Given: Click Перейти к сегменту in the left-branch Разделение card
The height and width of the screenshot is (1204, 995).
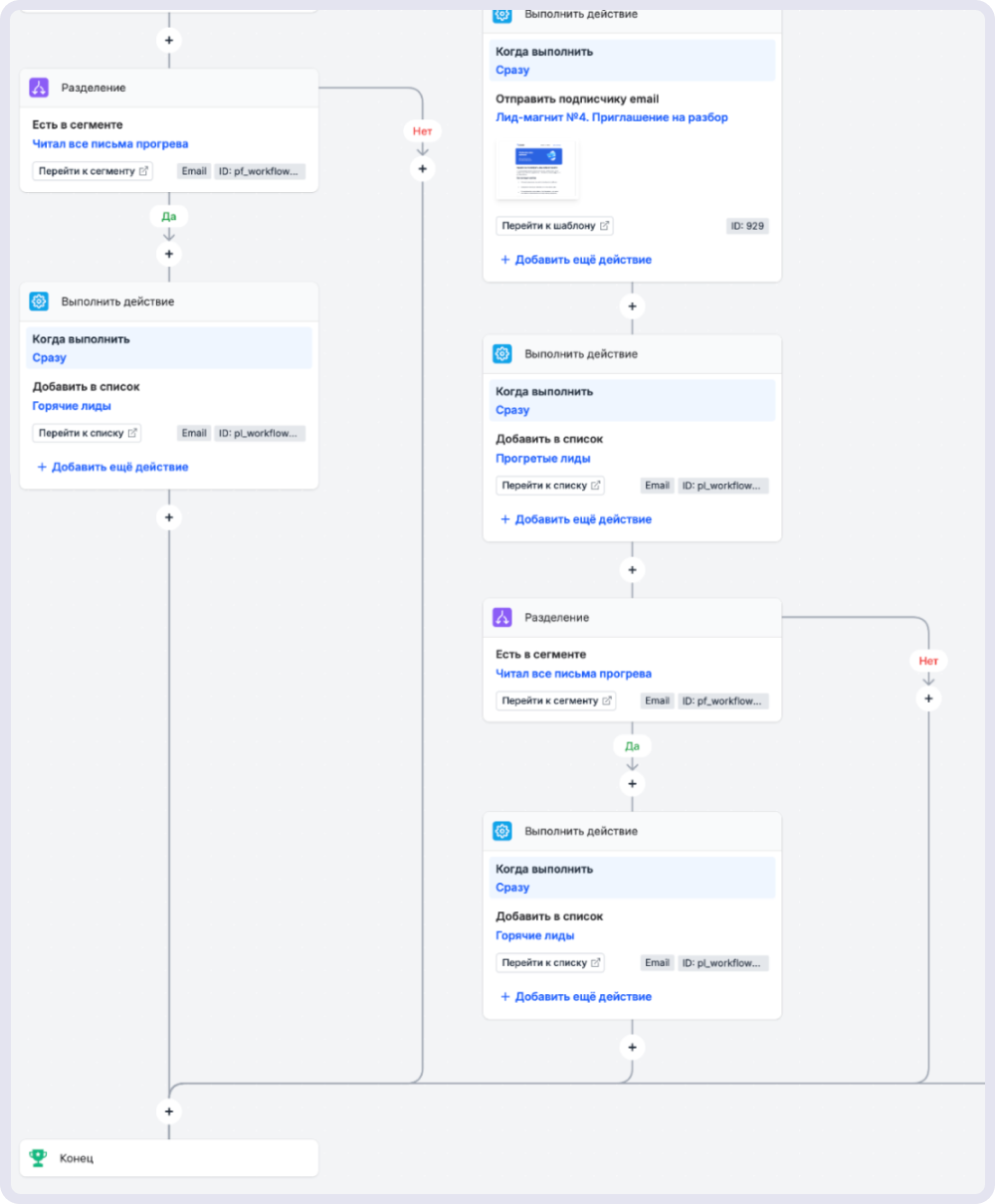Looking at the screenshot, I should coord(93,171).
